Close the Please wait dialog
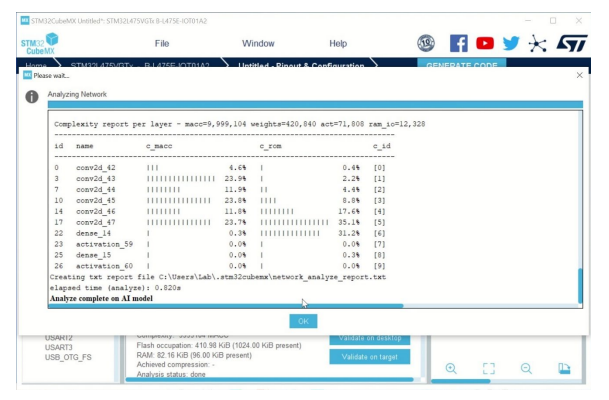The image size is (609, 400). click(579, 75)
